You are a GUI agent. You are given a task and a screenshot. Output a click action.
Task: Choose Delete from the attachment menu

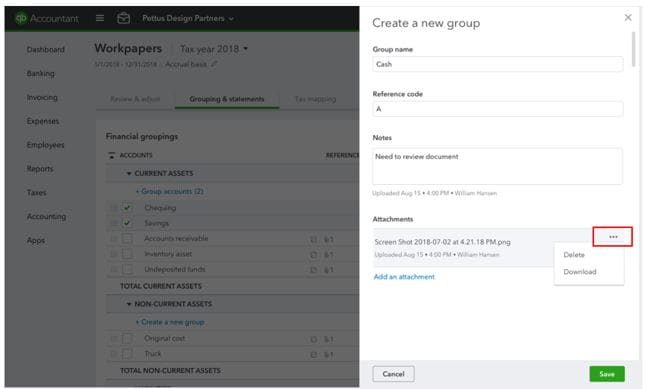point(574,255)
